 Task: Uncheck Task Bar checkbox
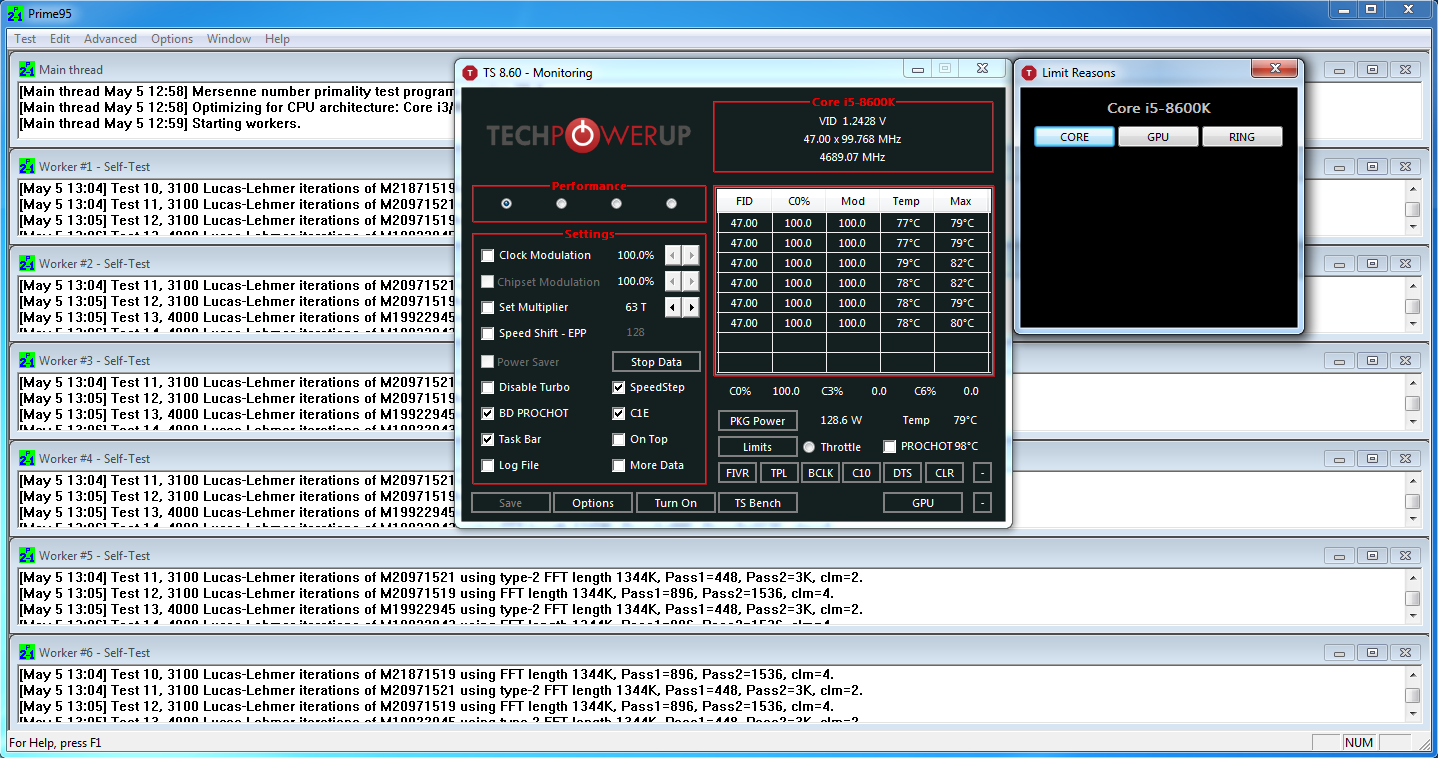(x=488, y=439)
